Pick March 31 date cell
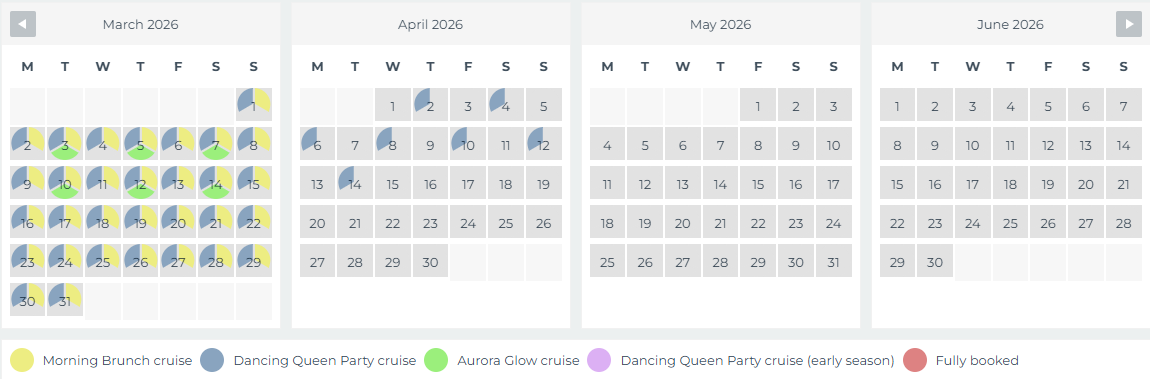 65,299
